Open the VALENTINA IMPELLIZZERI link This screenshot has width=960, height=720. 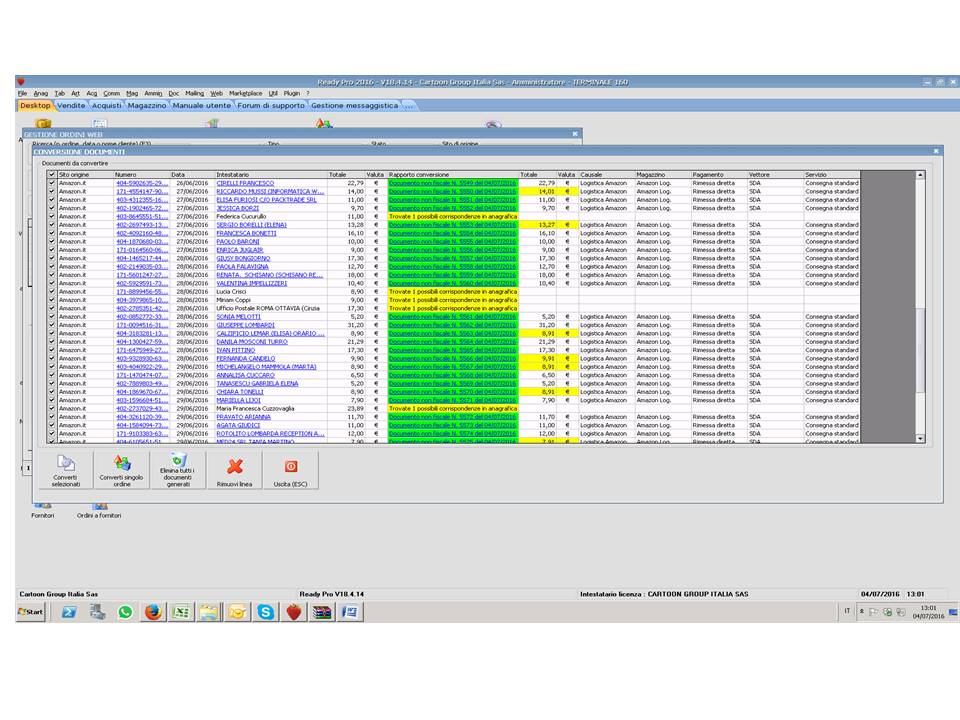click(x=252, y=283)
